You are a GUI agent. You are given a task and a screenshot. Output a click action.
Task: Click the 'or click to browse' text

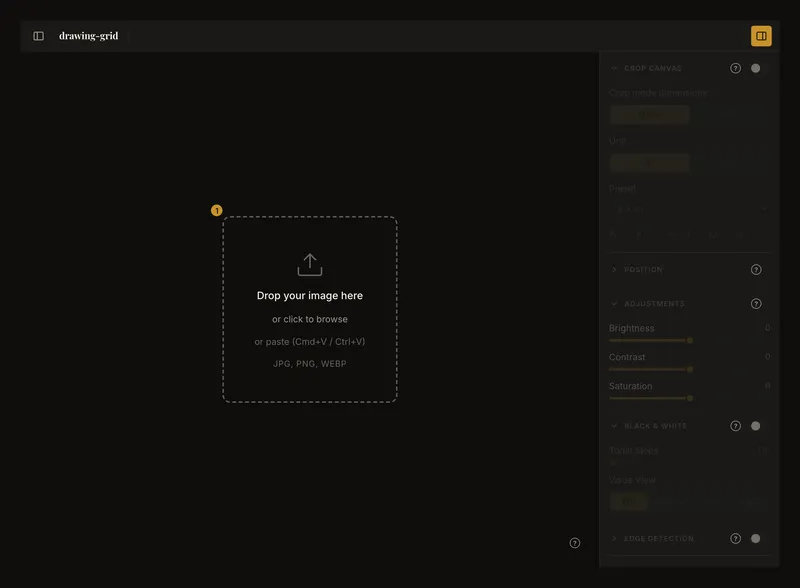point(310,319)
